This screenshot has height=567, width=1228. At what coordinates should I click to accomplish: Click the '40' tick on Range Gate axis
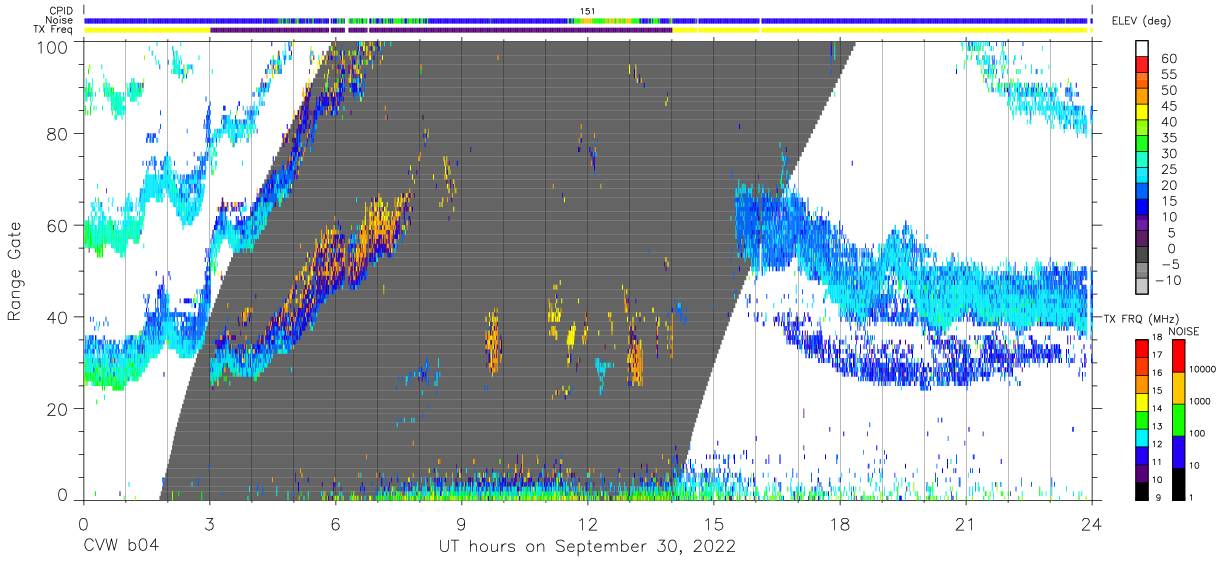click(x=59, y=317)
